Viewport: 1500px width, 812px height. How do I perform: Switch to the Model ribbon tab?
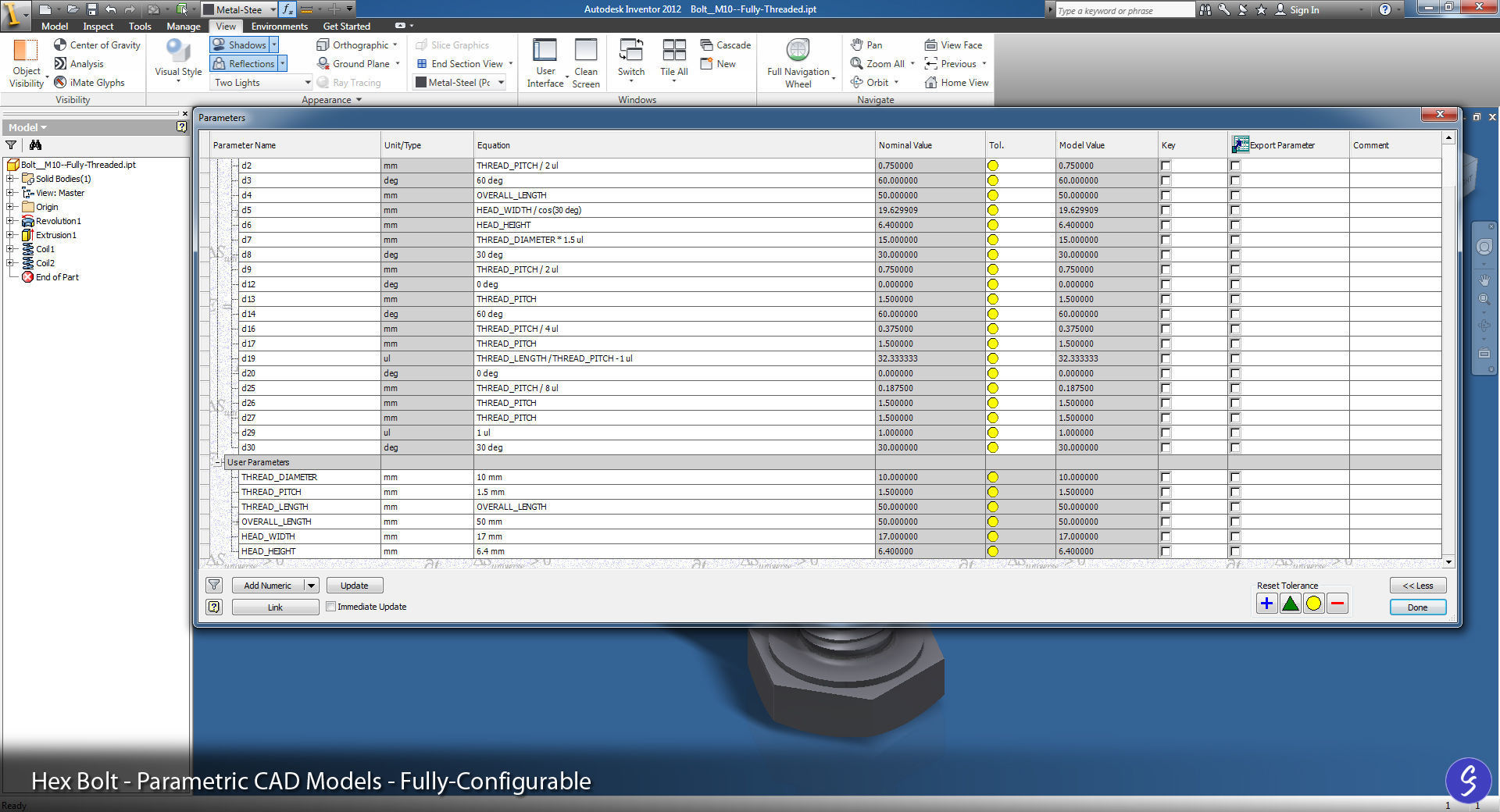click(x=55, y=26)
